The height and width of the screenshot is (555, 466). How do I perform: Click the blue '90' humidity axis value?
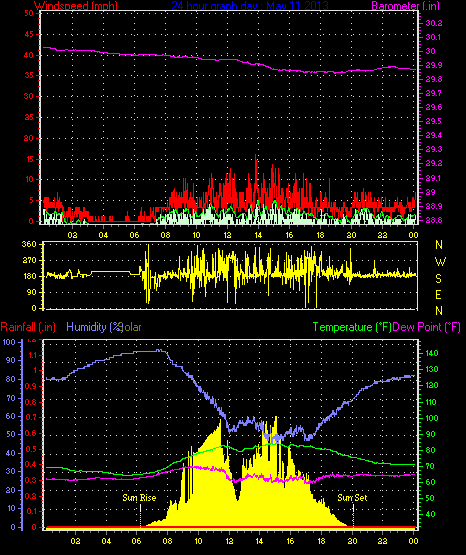coord(11,360)
